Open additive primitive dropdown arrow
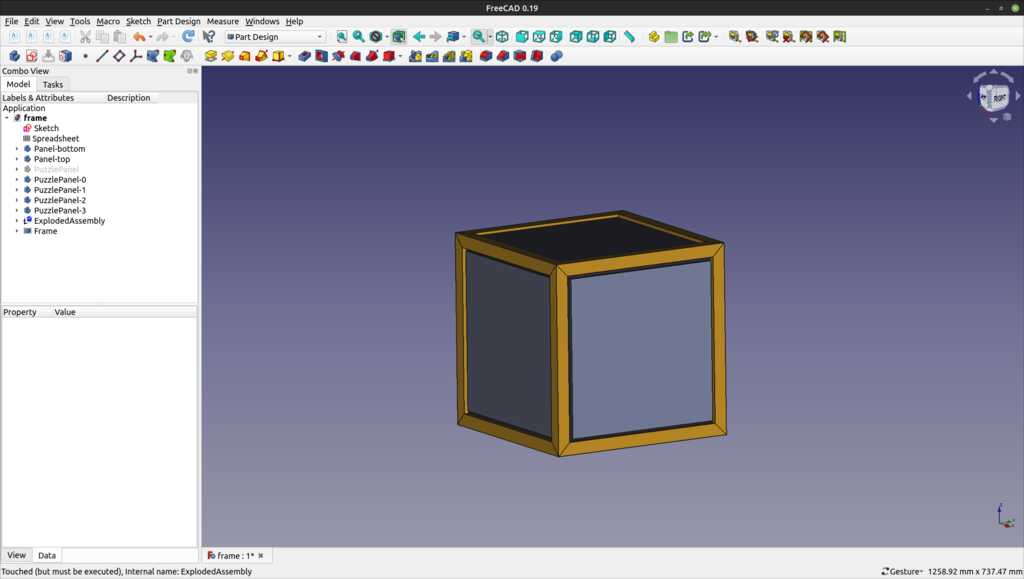The image size is (1024, 579). (x=289, y=56)
